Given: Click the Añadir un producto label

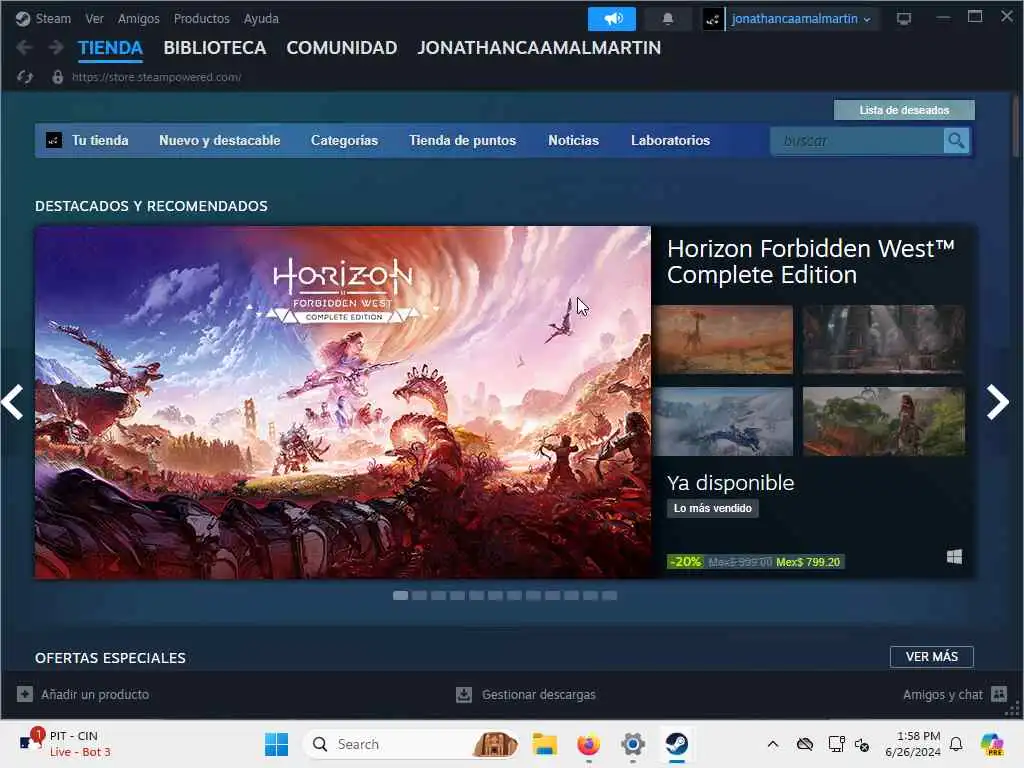Looking at the screenshot, I should (95, 694).
